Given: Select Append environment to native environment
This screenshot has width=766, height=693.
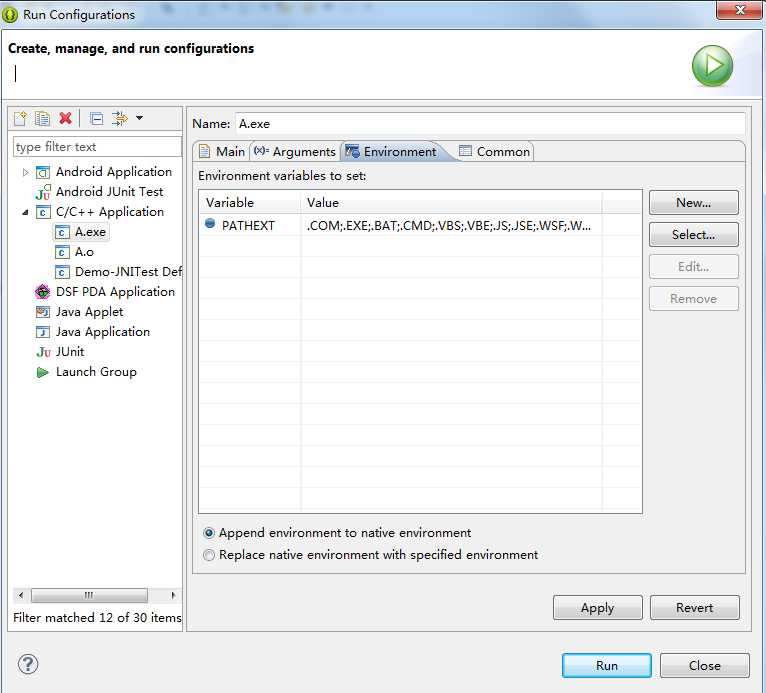Looking at the screenshot, I should click(x=209, y=533).
